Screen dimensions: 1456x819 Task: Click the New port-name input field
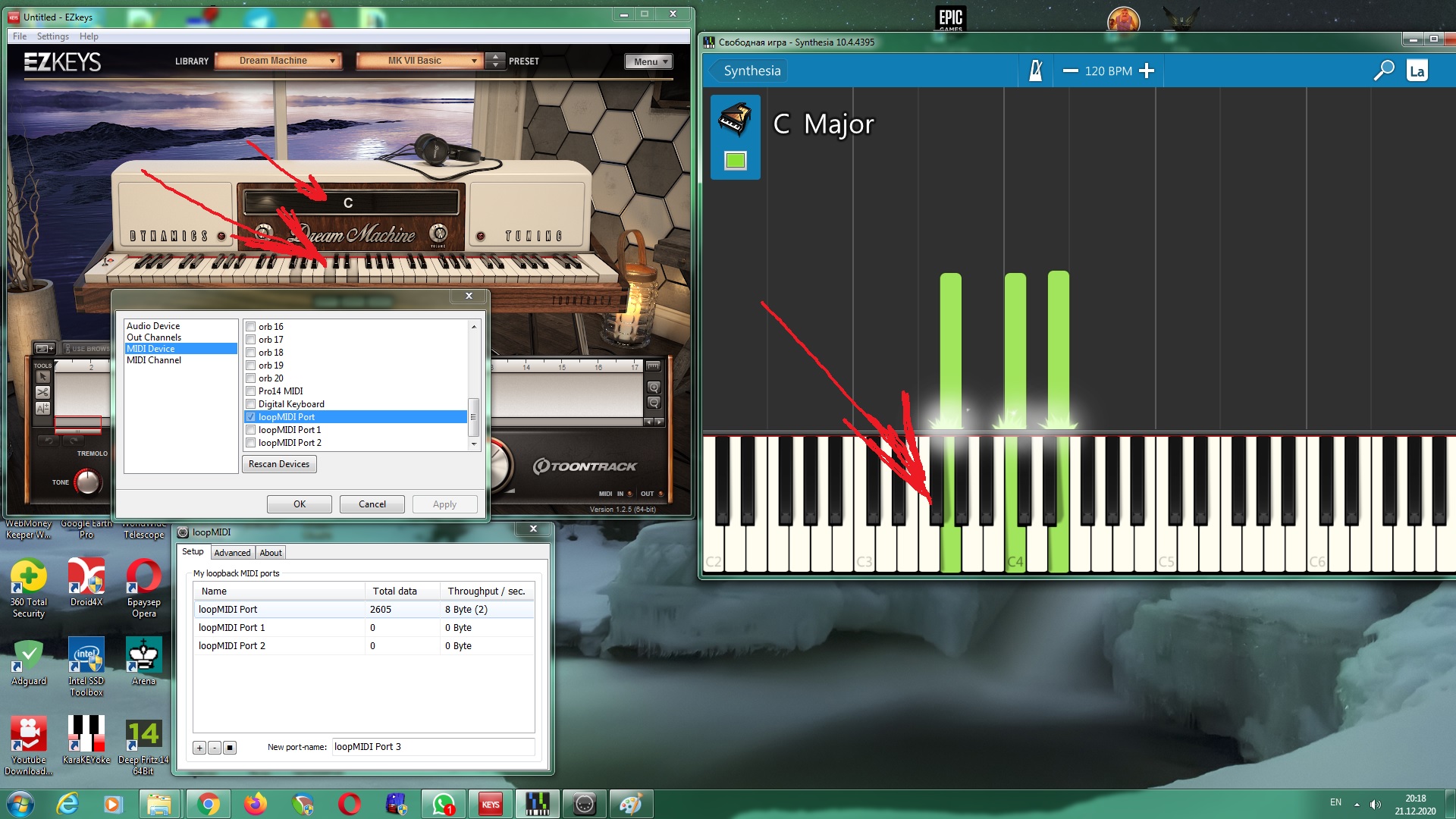433,747
